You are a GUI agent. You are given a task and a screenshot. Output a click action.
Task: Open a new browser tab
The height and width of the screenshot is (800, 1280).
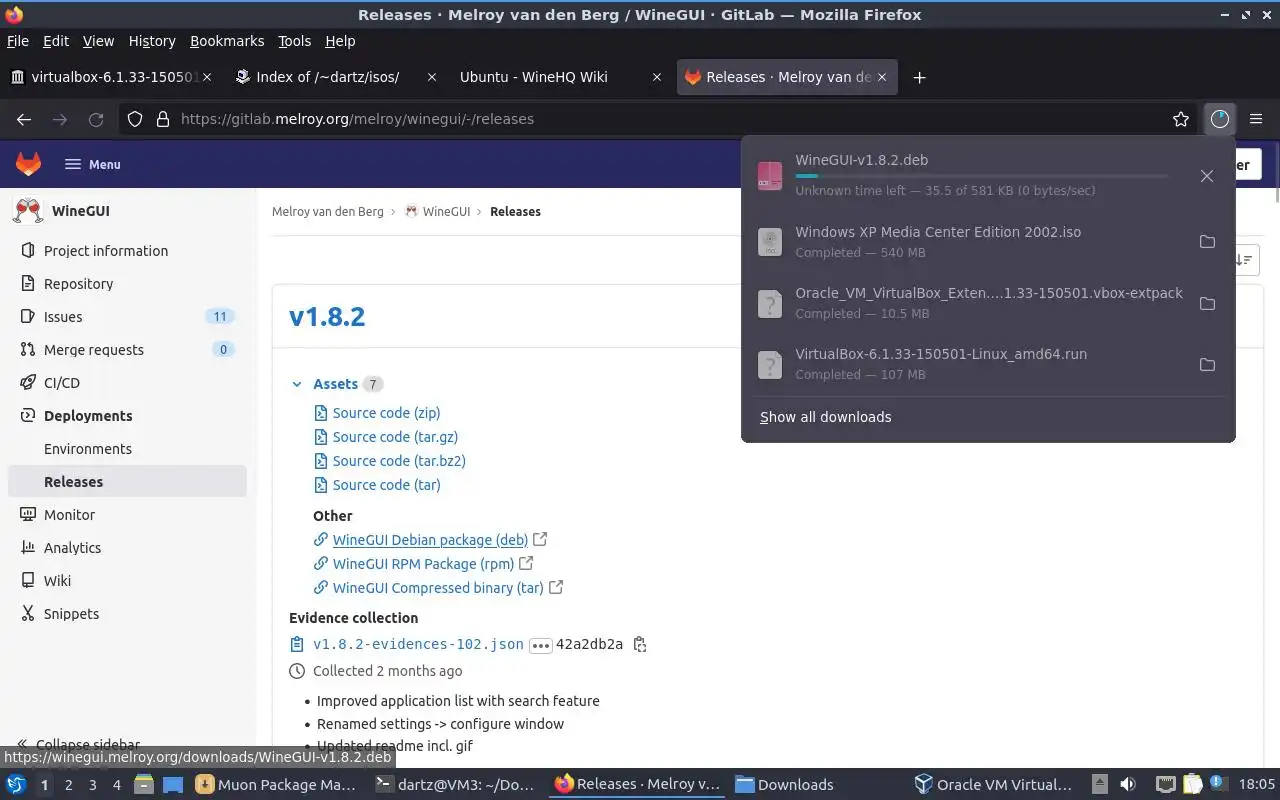pyautogui.click(x=919, y=77)
